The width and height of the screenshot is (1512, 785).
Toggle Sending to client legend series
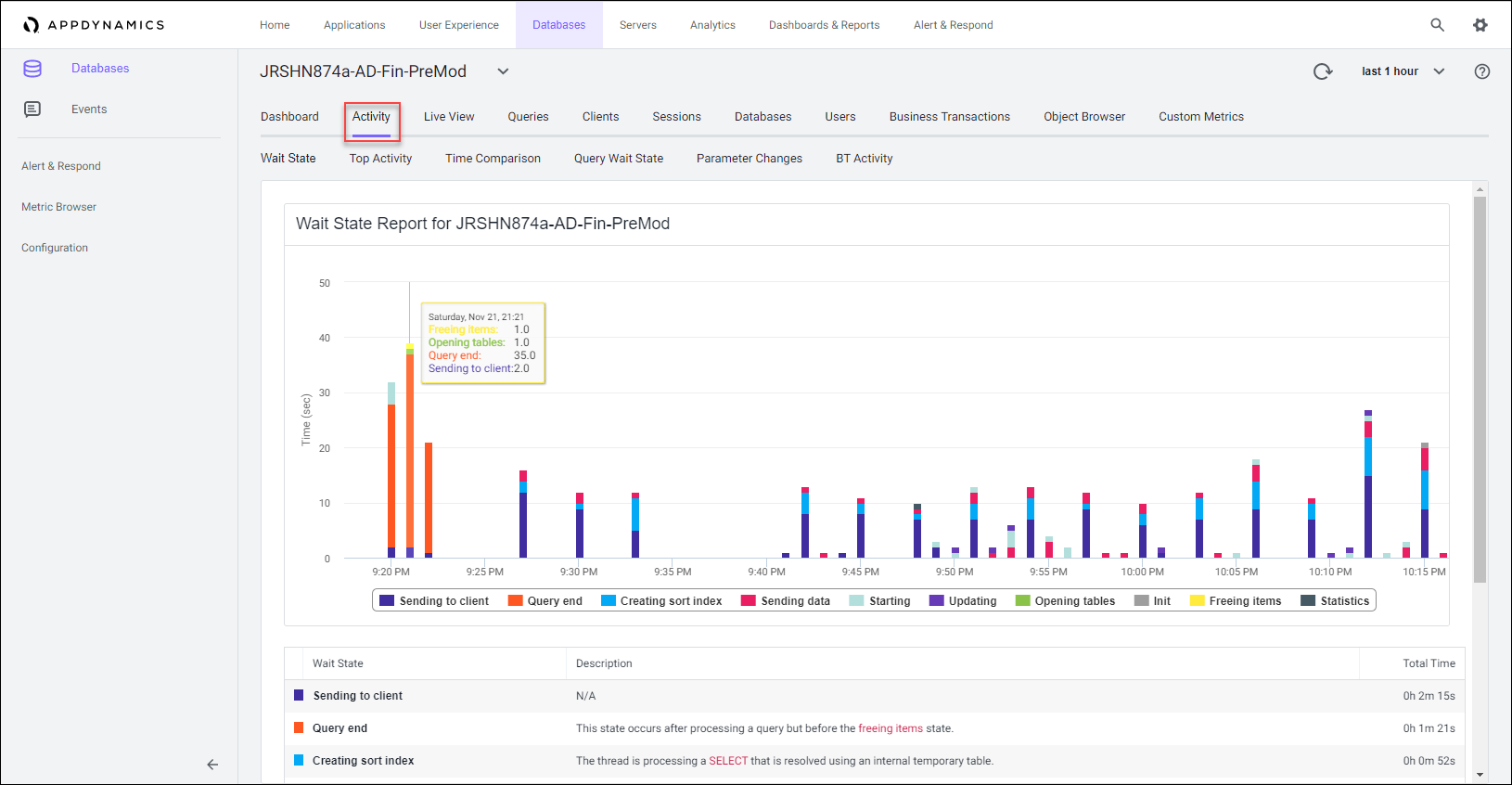click(x=434, y=601)
